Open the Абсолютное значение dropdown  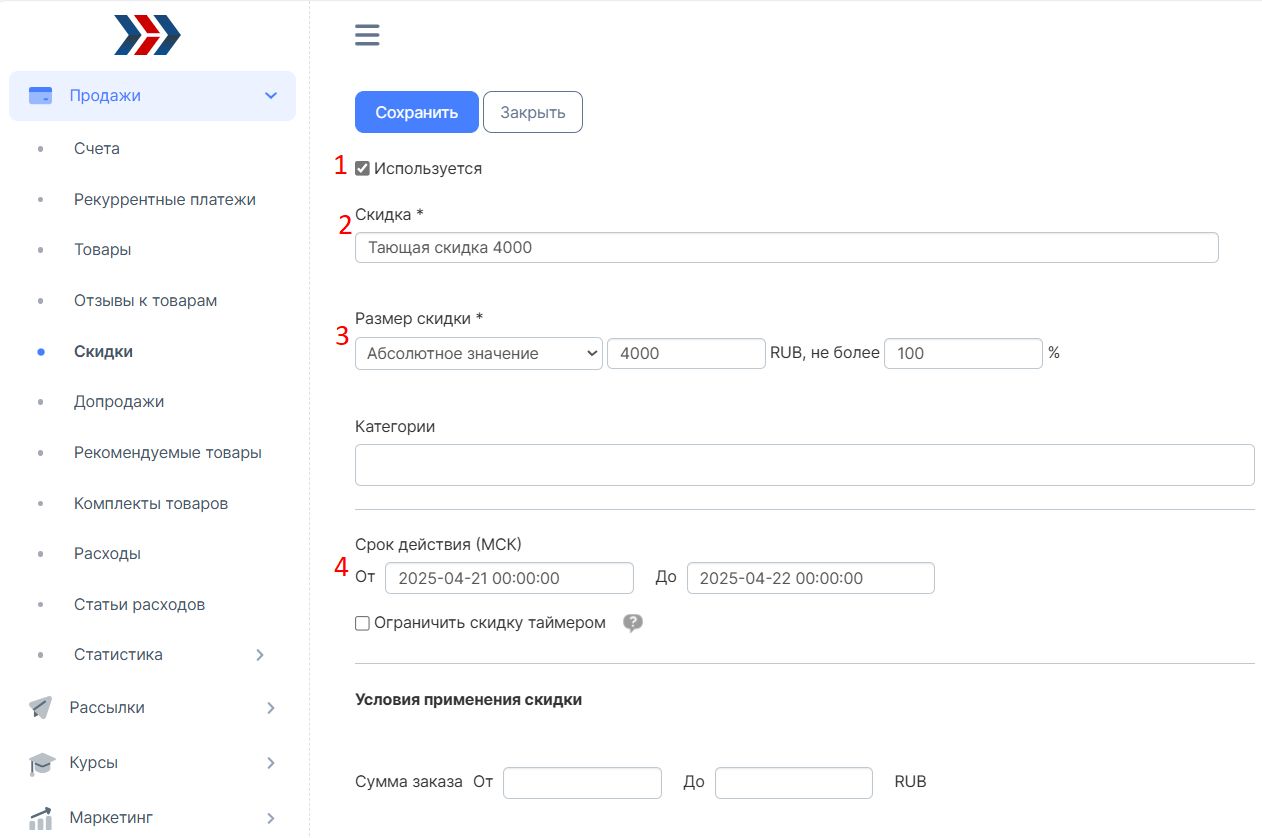pyautogui.click(x=479, y=353)
